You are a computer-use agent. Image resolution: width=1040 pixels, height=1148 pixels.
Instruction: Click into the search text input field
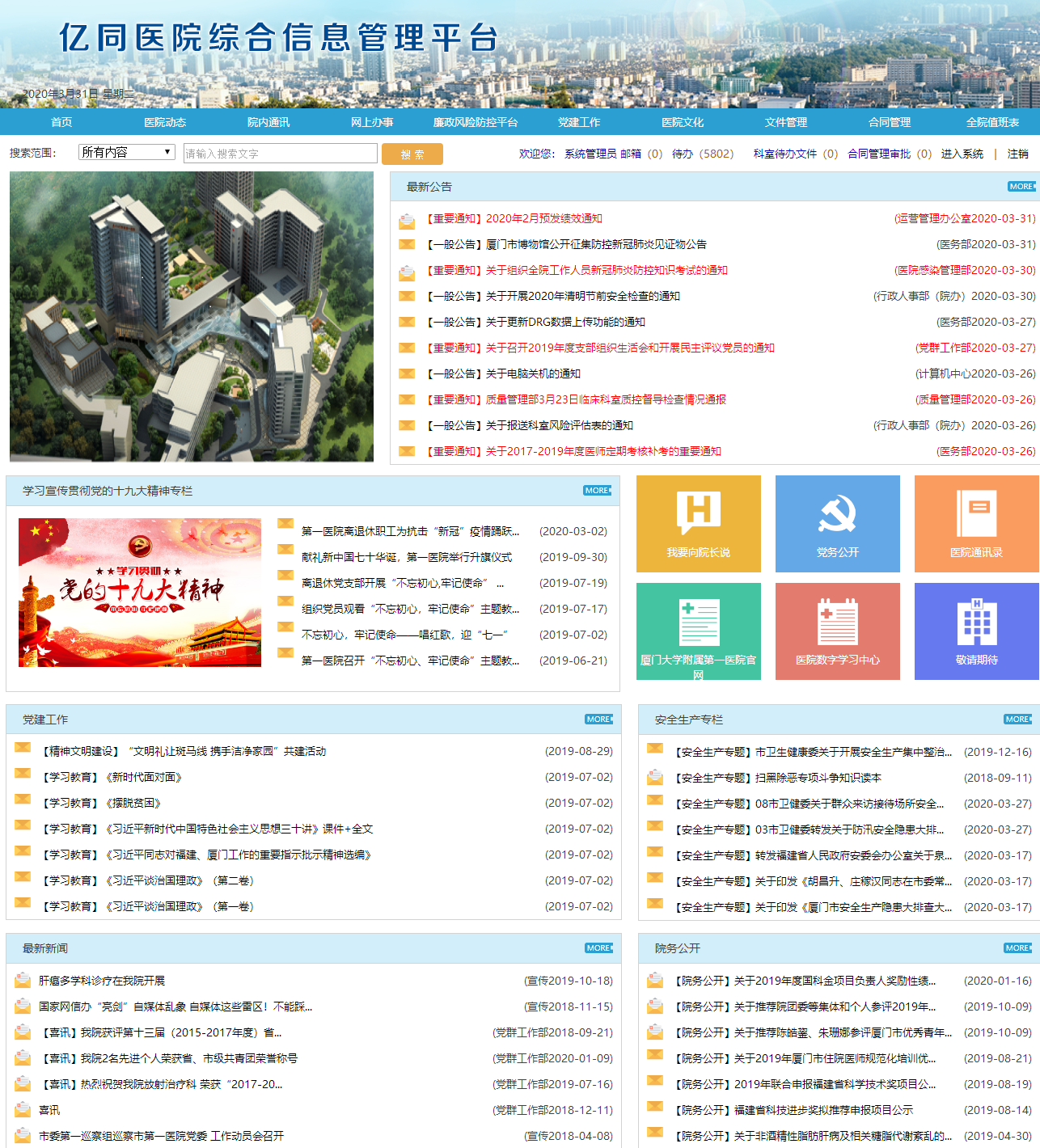[x=280, y=154]
